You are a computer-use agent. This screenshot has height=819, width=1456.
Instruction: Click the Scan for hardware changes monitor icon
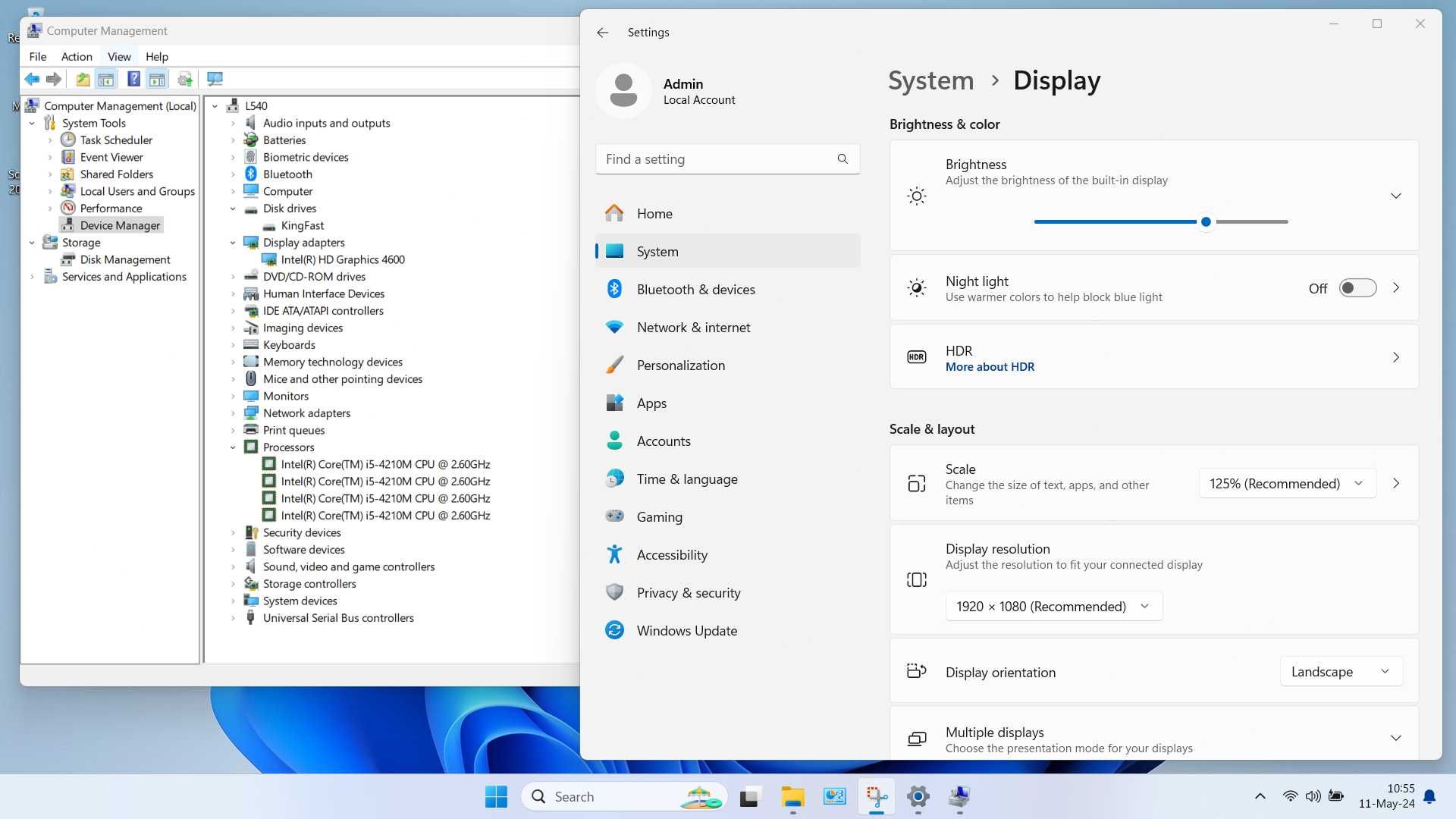tap(215, 79)
